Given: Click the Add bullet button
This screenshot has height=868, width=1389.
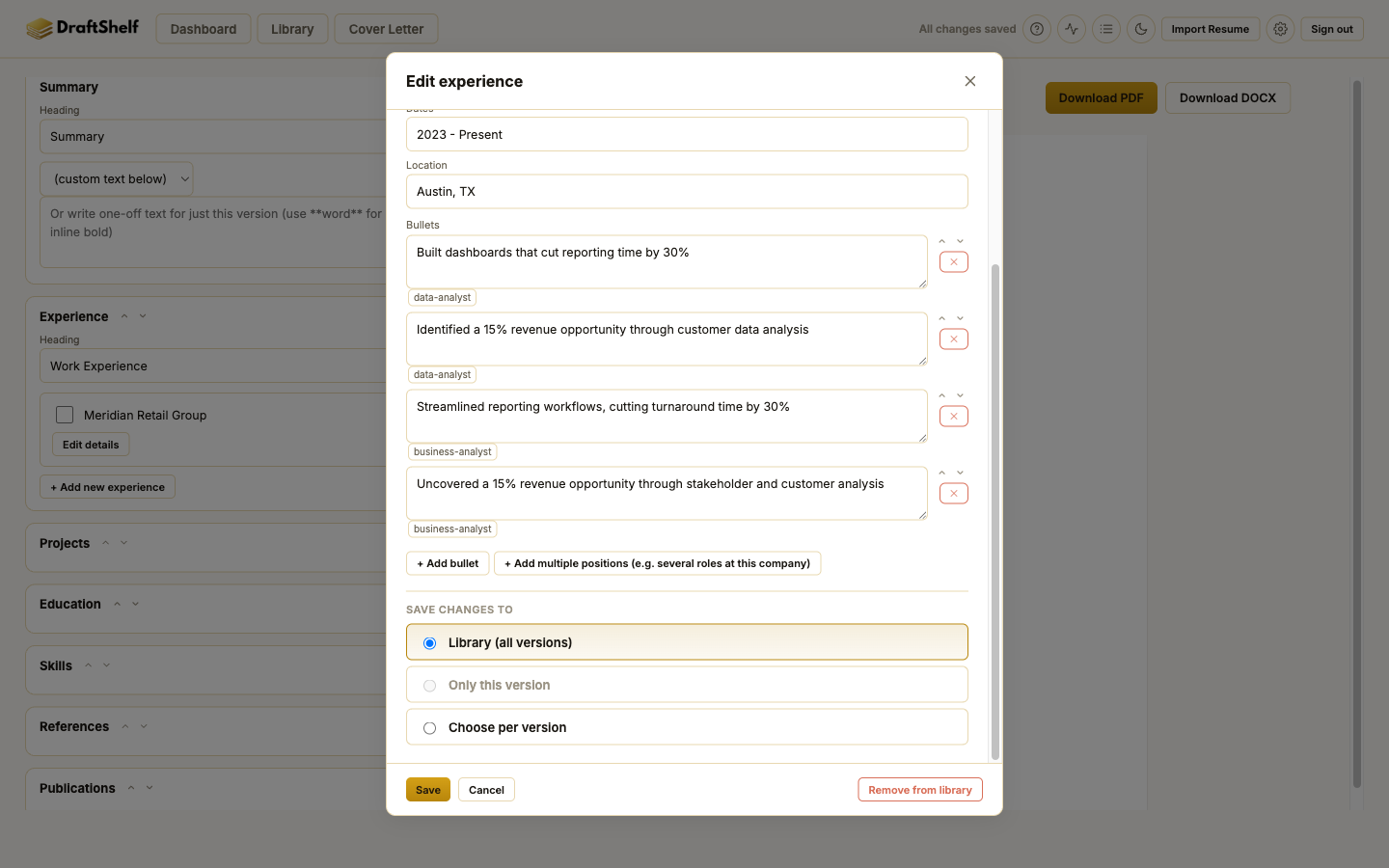Looking at the screenshot, I should tap(448, 563).
